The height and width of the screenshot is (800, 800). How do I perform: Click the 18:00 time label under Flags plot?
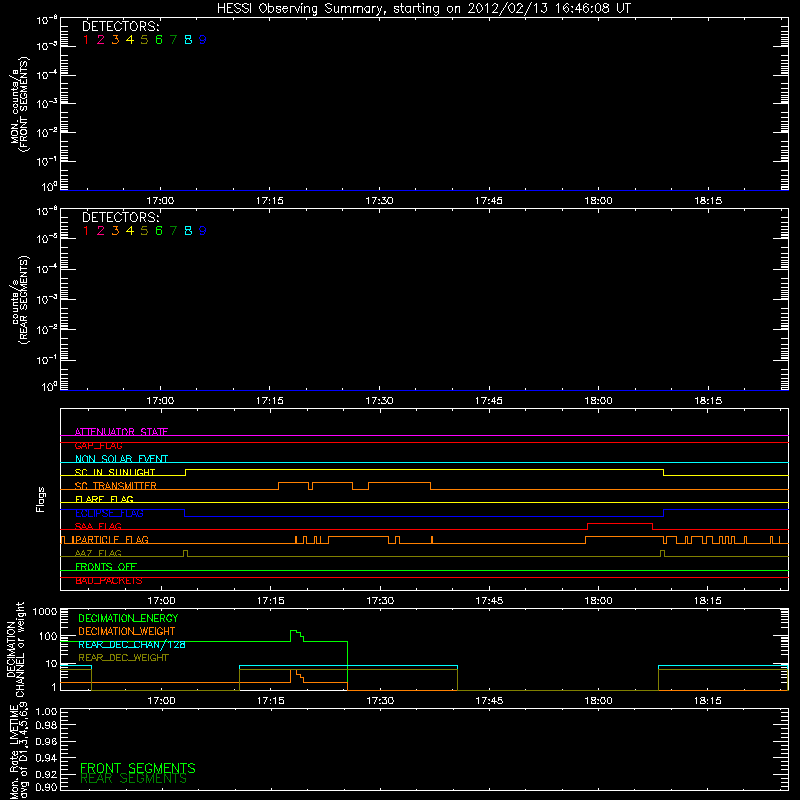coord(598,601)
